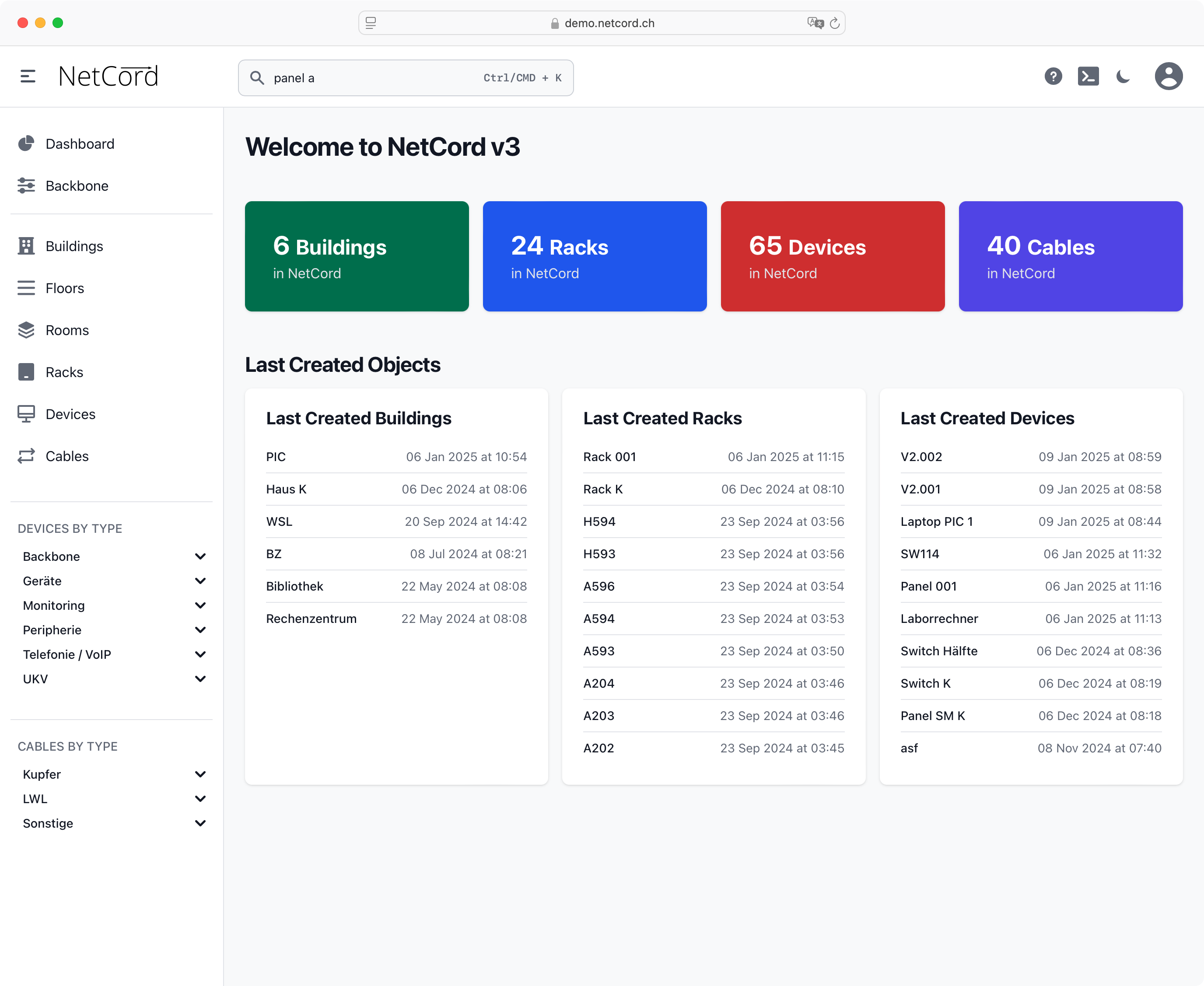
Task: Expand the Backbone device type
Action: coord(200,556)
